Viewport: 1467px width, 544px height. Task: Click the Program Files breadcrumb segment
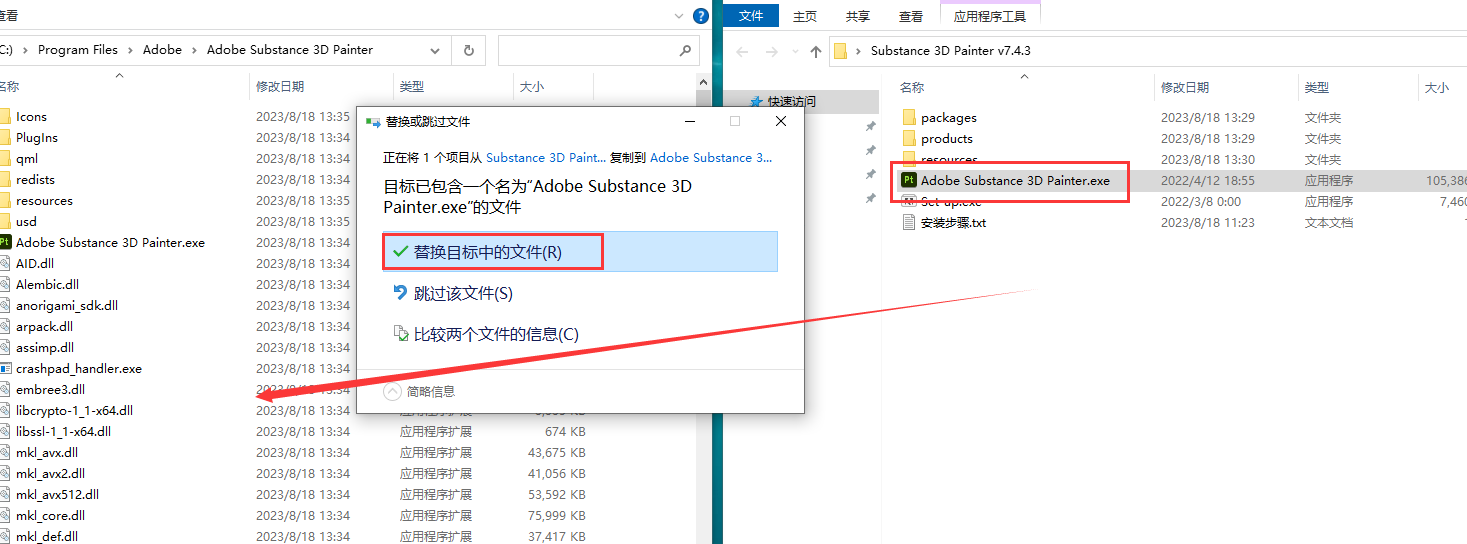[x=78, y=50]
